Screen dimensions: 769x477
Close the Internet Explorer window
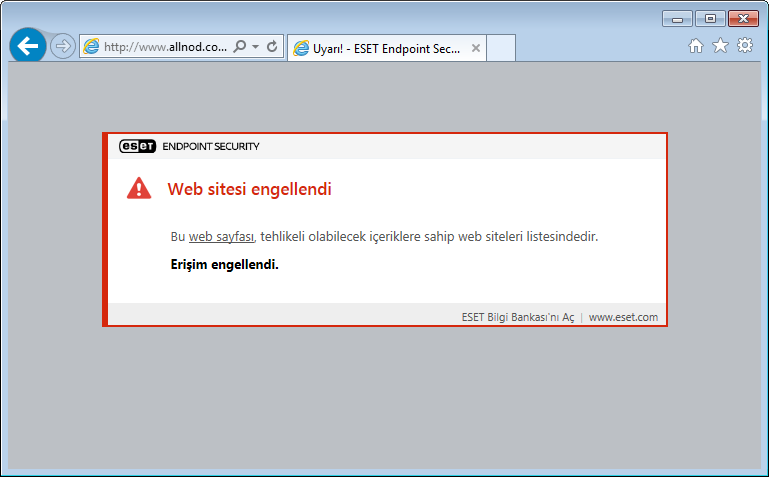(743, 19)
